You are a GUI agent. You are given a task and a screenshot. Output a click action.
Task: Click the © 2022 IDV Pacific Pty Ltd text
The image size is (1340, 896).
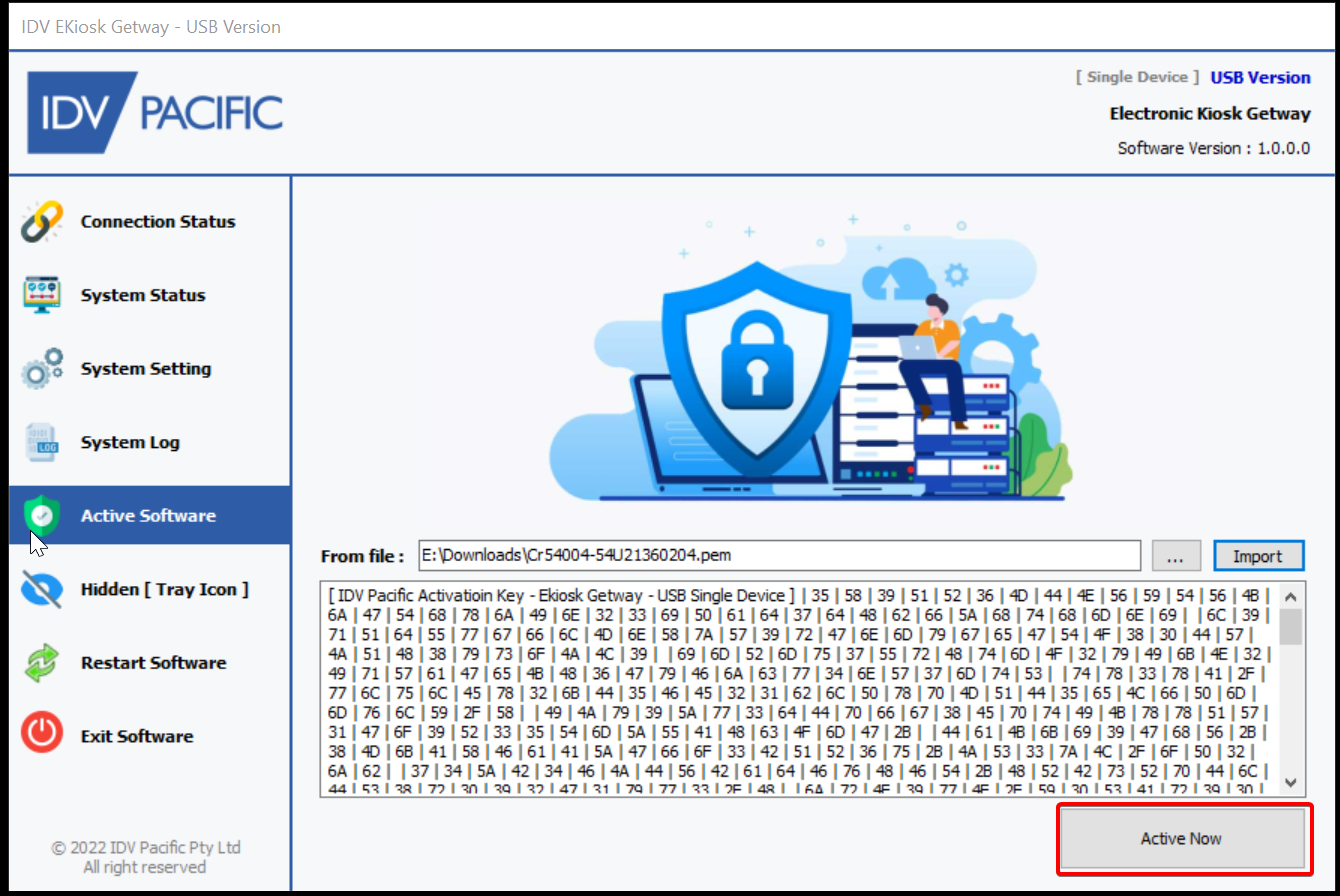[x=146, y=847]
